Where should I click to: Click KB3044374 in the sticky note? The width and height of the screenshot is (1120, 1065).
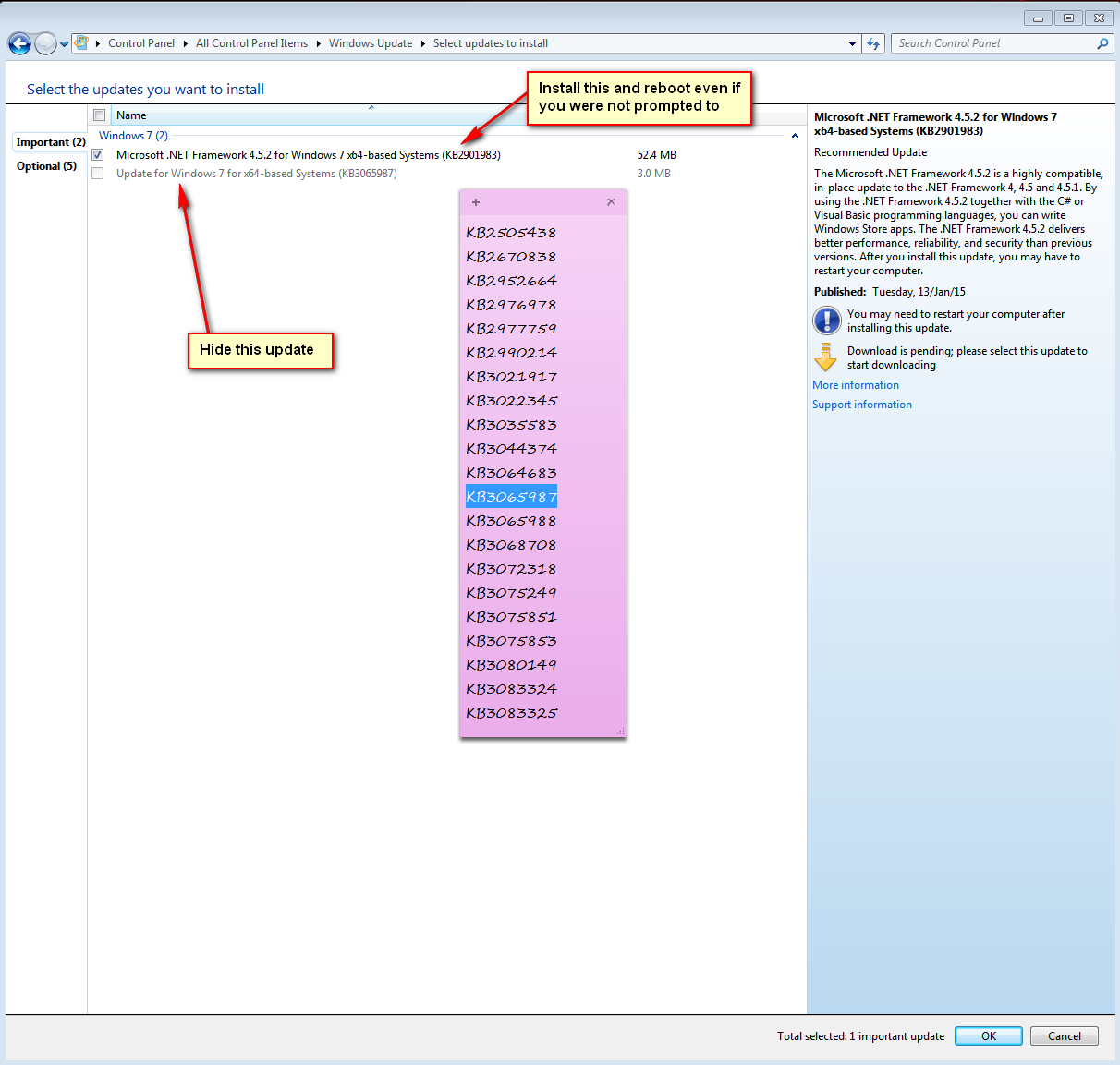511,449
